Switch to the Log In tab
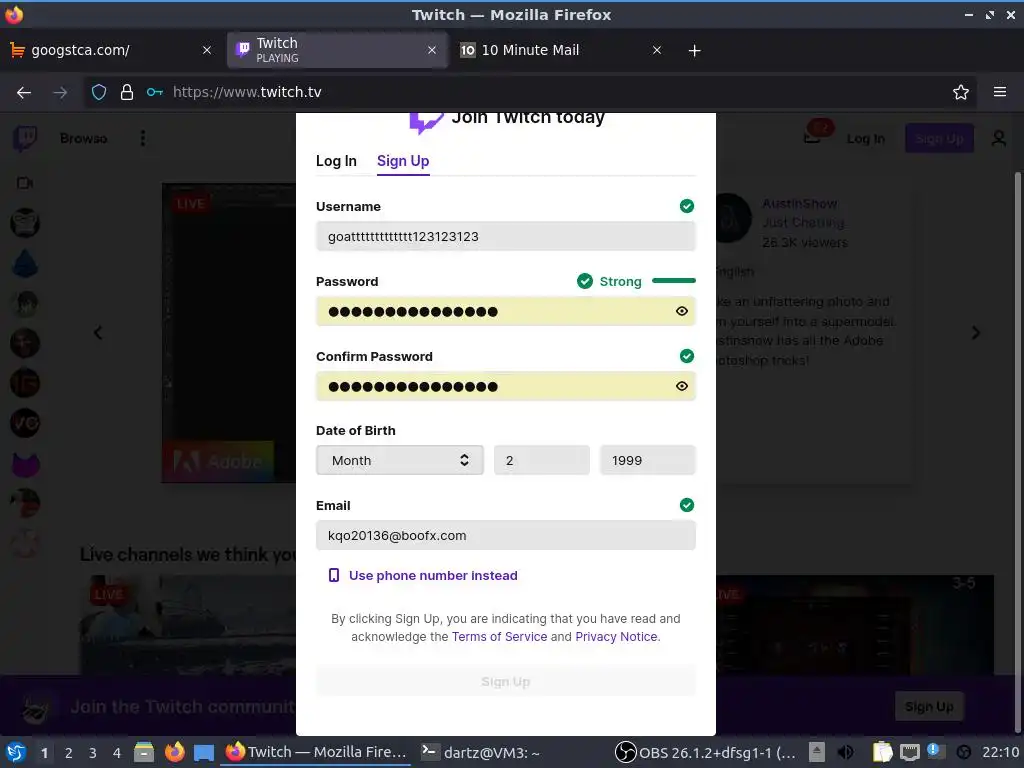The height and width of the screenshot is (768, 1024). click(336, 161)
